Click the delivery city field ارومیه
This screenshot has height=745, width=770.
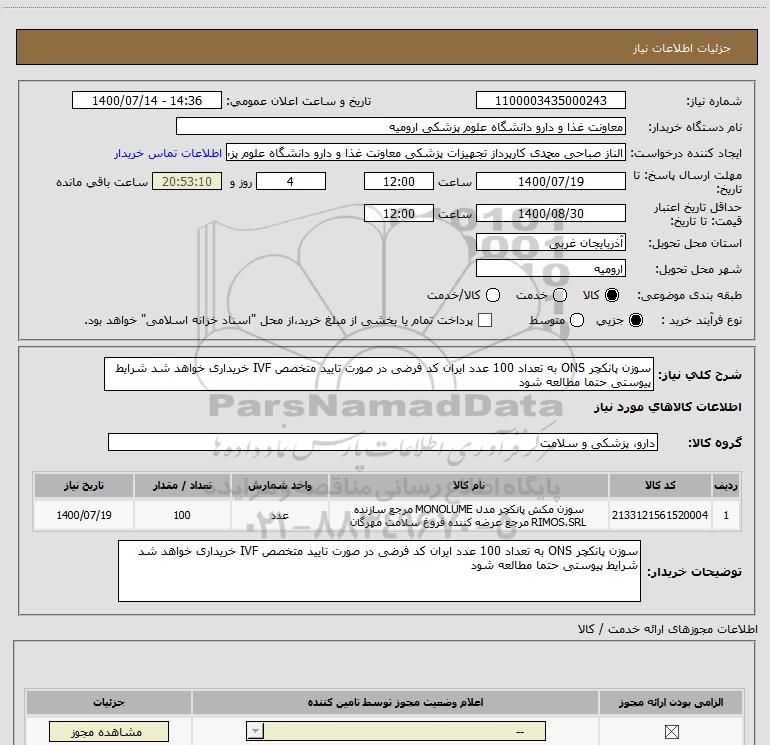[x=551, y=269]
